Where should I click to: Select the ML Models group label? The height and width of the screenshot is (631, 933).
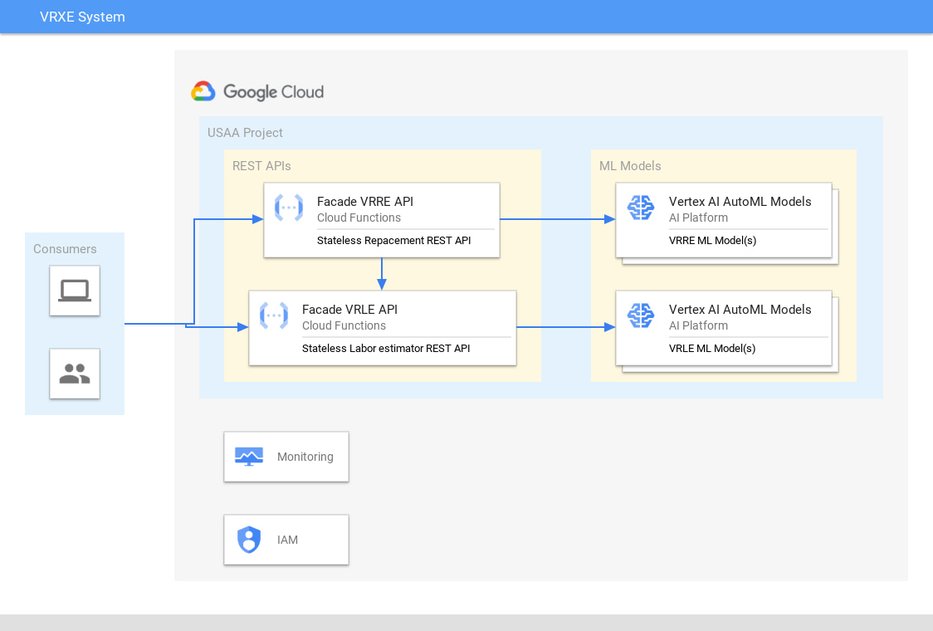pyautogui.click(x=630, y=166)
